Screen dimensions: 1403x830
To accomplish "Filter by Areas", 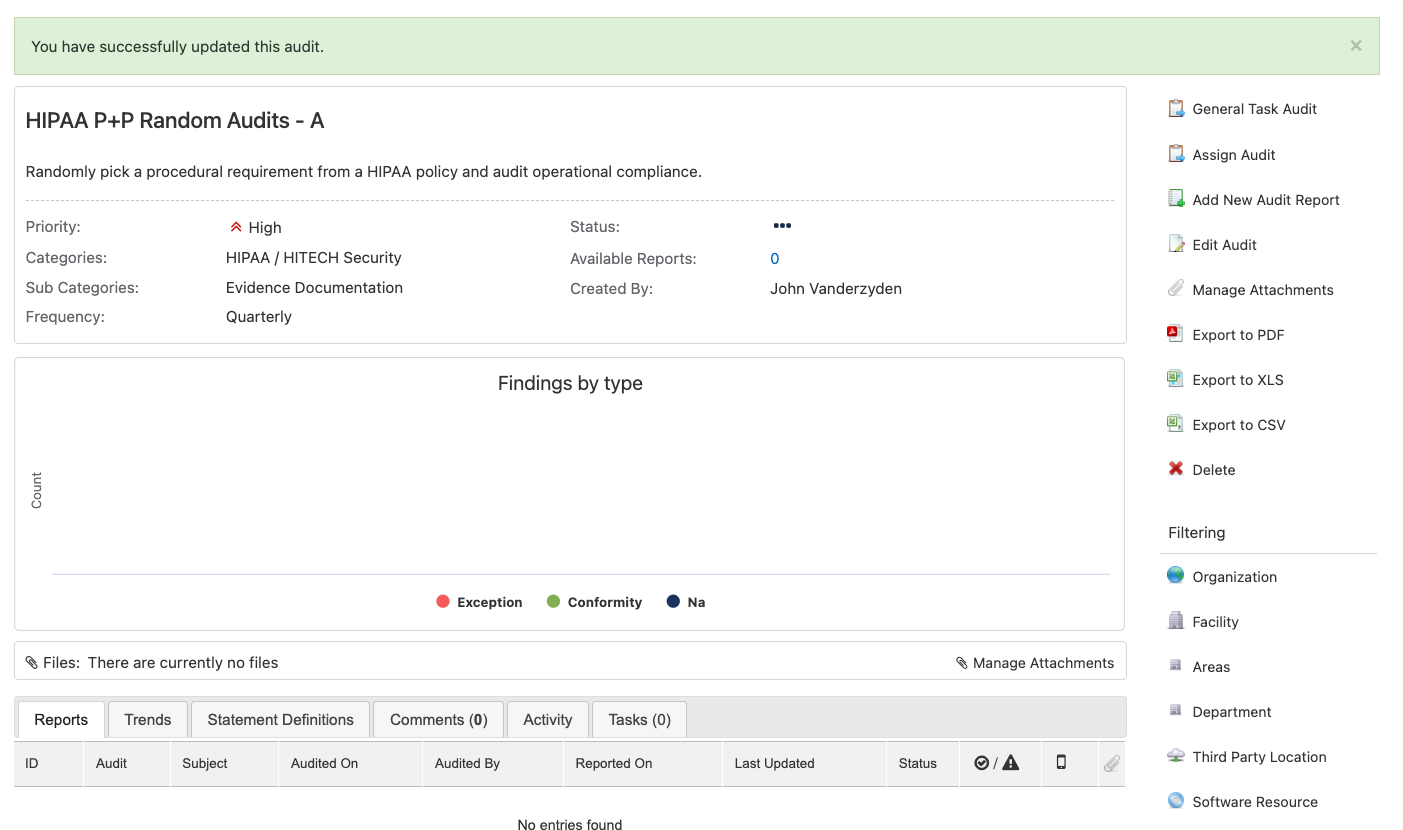I will (x=1211, y=667).
